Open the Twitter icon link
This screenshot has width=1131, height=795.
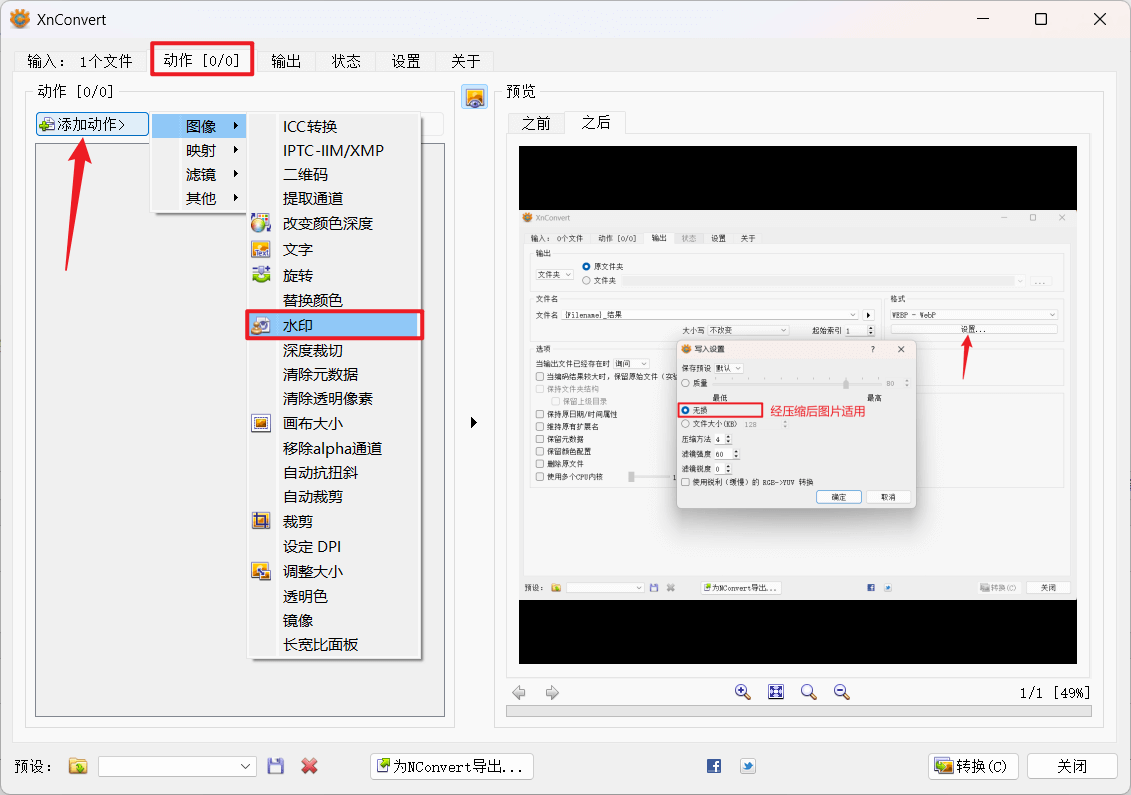click(748, 766)
